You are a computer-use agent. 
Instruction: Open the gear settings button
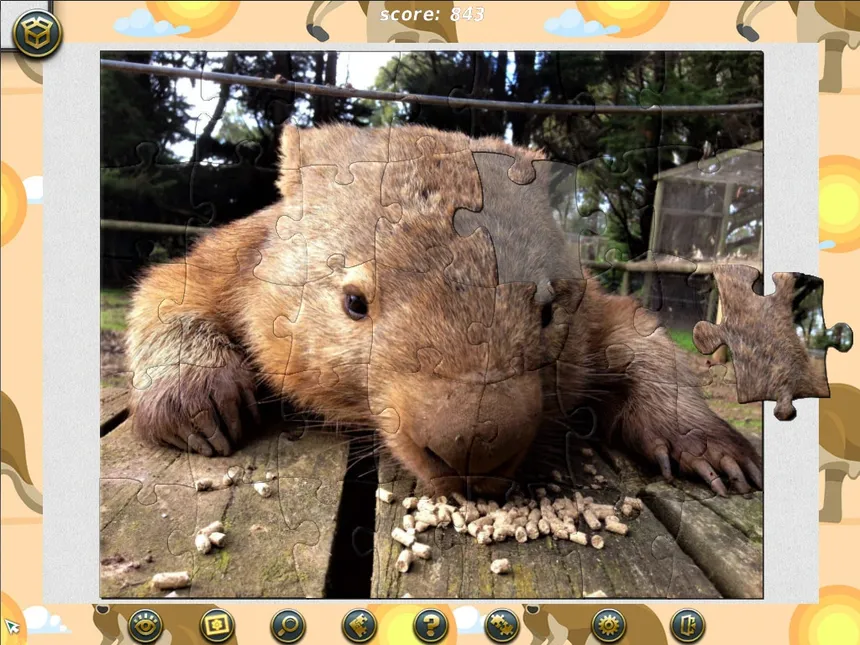tap(609, 625)
